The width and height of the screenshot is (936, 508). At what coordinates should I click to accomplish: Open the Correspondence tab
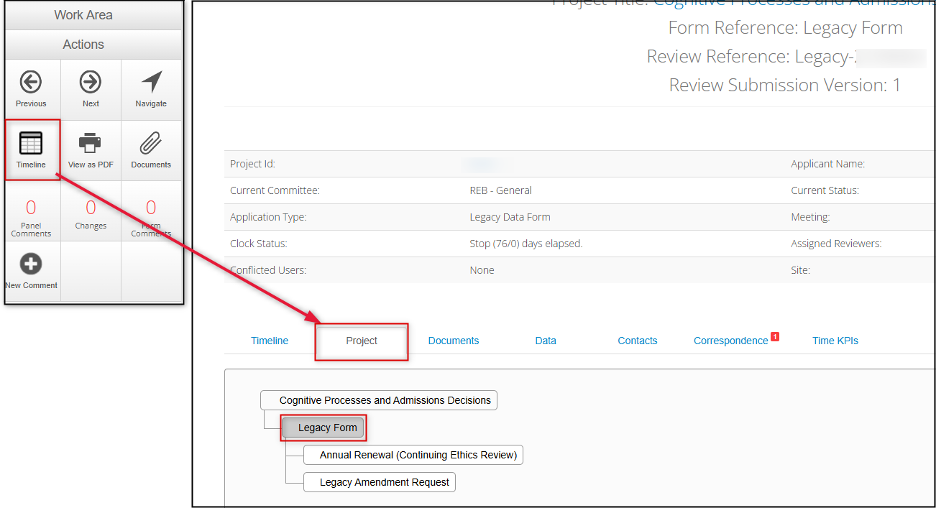pyautogui.click(x=731, y=340)
